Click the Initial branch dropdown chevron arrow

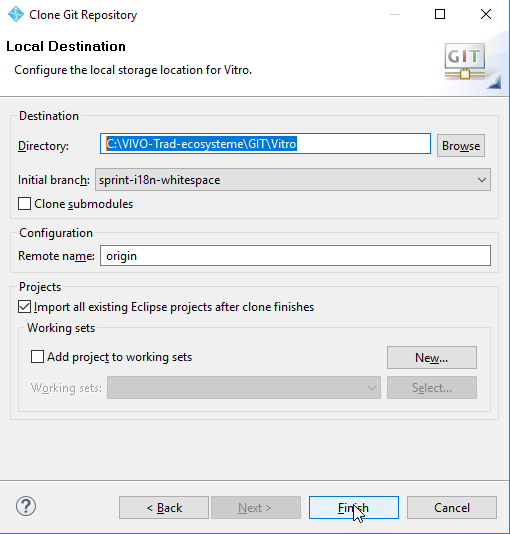(482, 180)
